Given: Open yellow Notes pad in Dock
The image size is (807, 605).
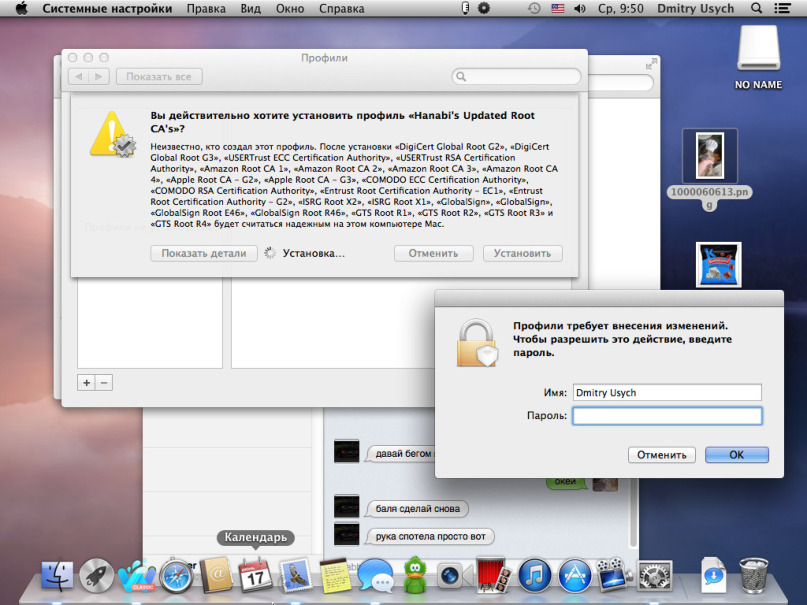Looking at the screenshot, I should [335, 575].
